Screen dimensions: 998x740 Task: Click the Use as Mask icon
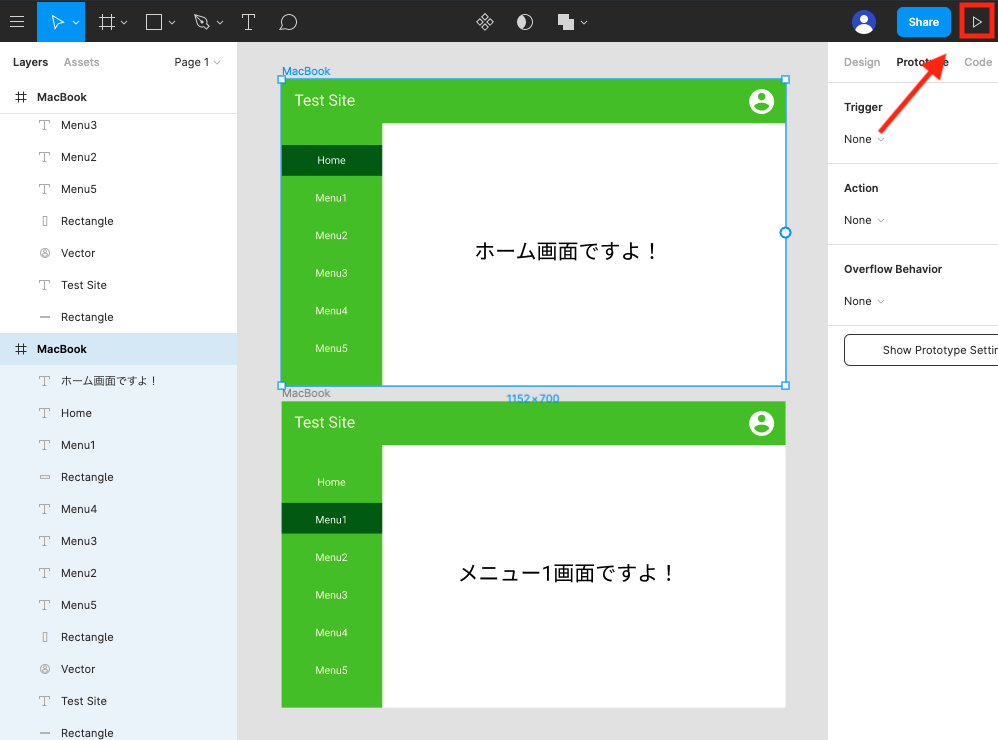pyautogui.click(x=524, y=22)
